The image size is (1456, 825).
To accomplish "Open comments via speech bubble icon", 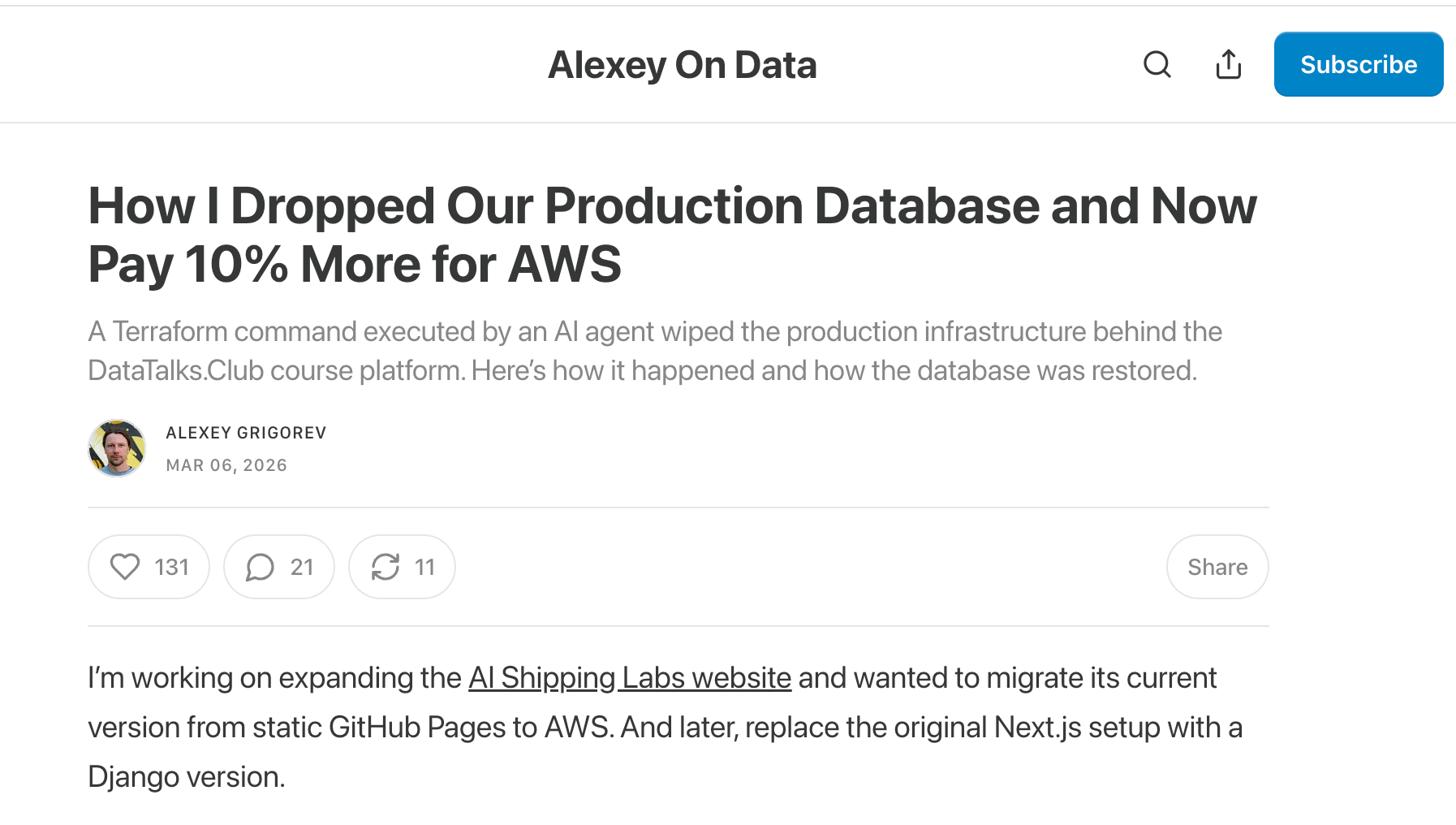I will [260, 567].
